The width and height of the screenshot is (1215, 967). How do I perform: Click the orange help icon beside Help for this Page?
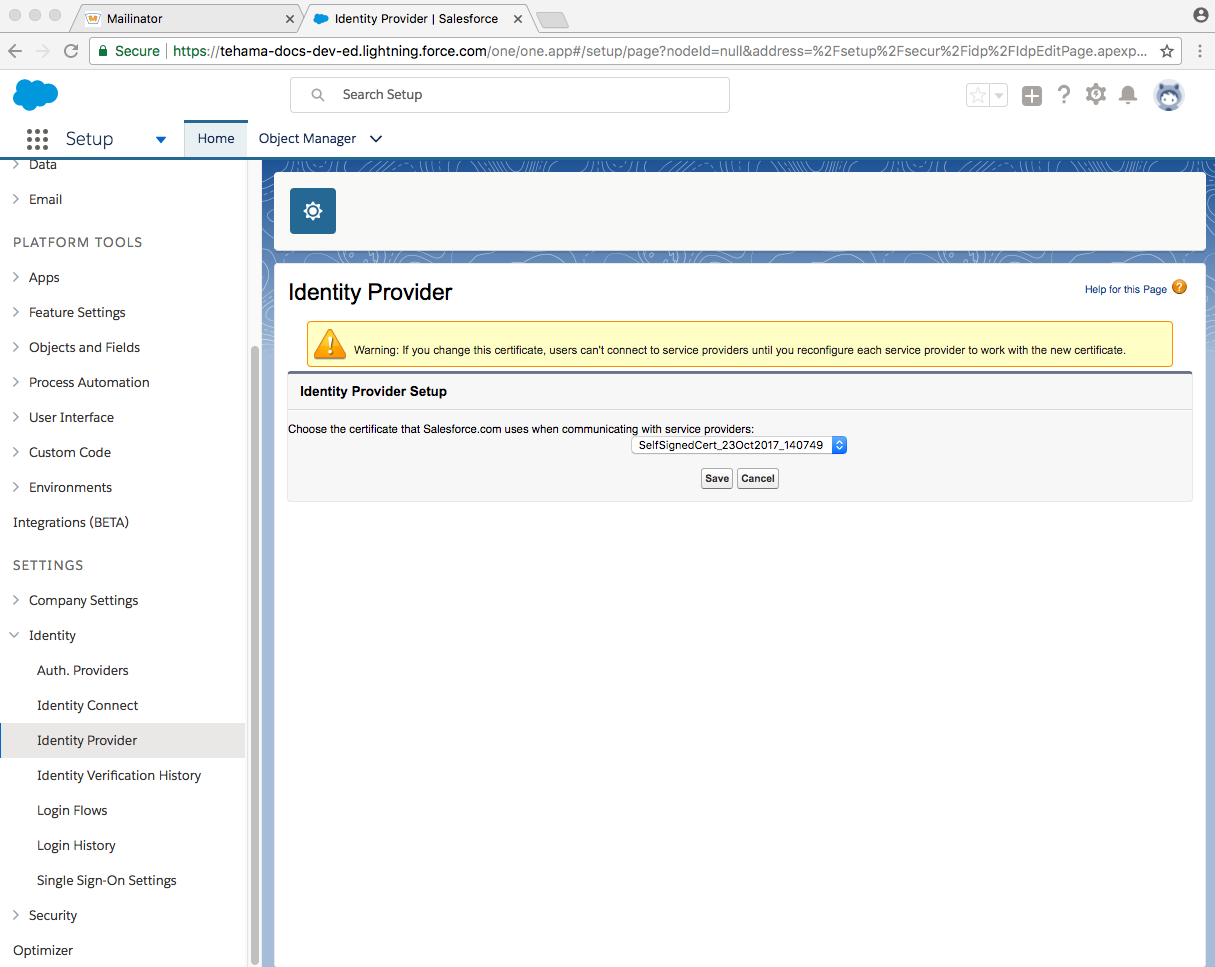coord(1180,287)
